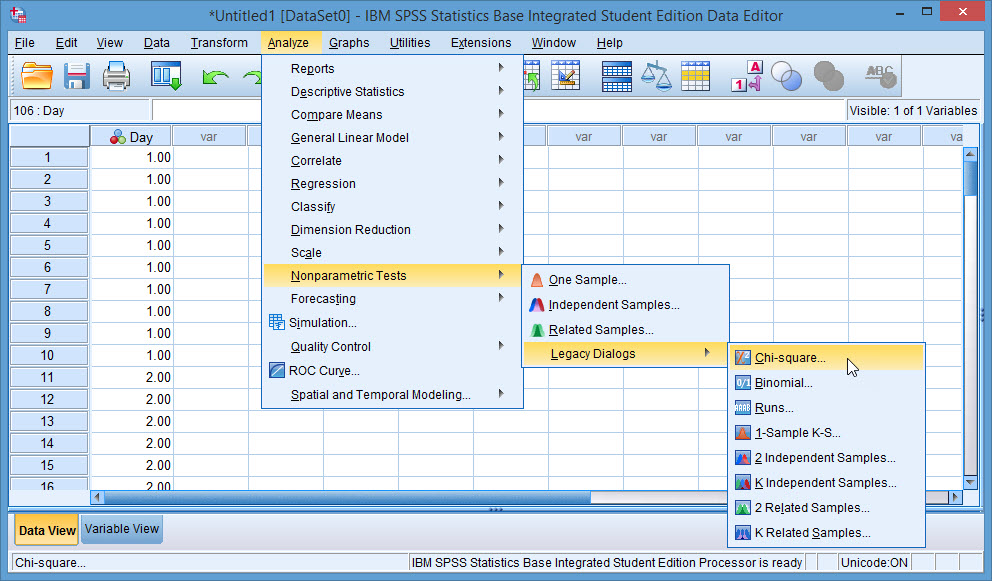The width and height of the screenshot is (992, 581).
Task: Recall recently used dialogs icon
Action: pyautogui.click(x=166, y=77)
